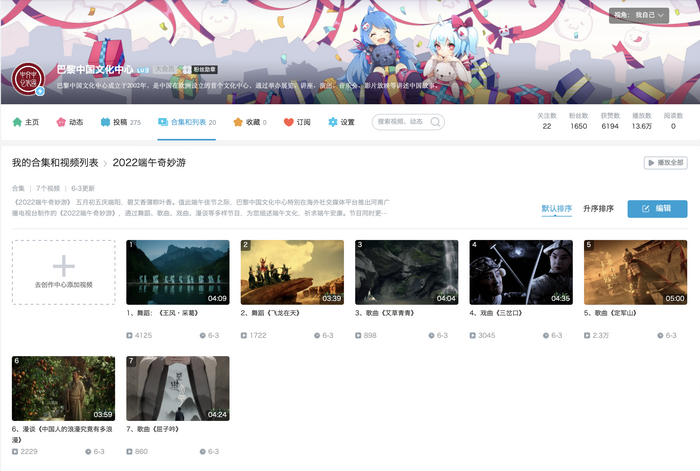The width and height of the screenshot is (700, 471).
Task: Click the blue 编辑 edit button
Action: click(657, 208)
